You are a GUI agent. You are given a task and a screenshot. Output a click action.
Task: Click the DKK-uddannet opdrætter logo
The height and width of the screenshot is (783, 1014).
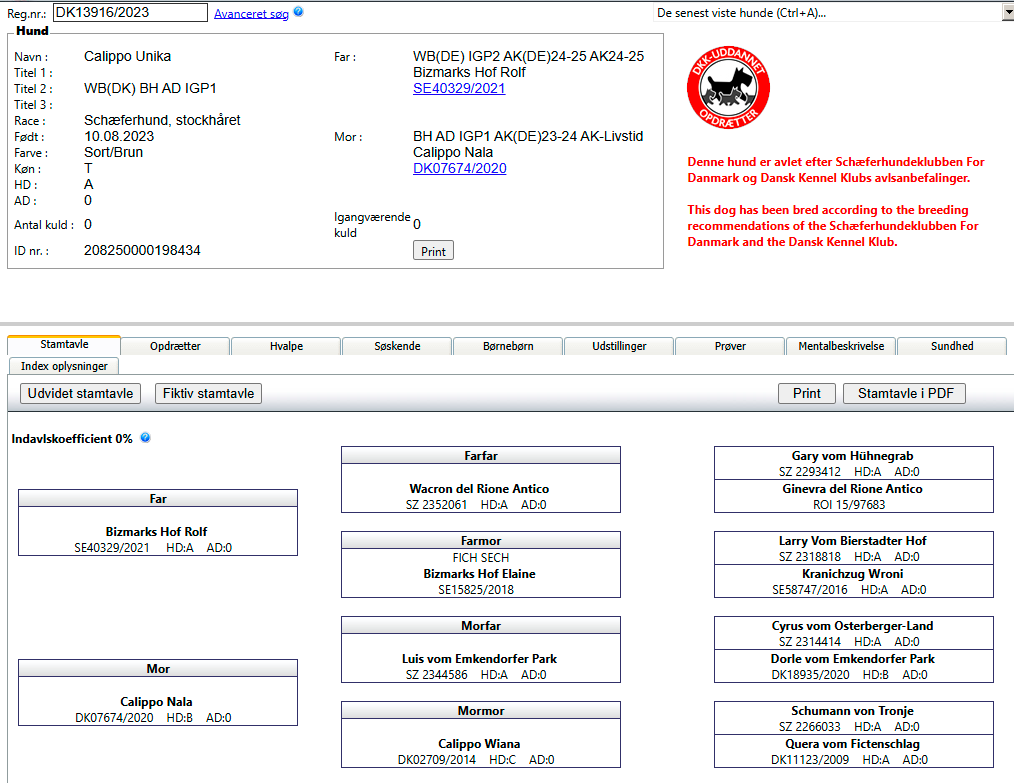(727, 89)
